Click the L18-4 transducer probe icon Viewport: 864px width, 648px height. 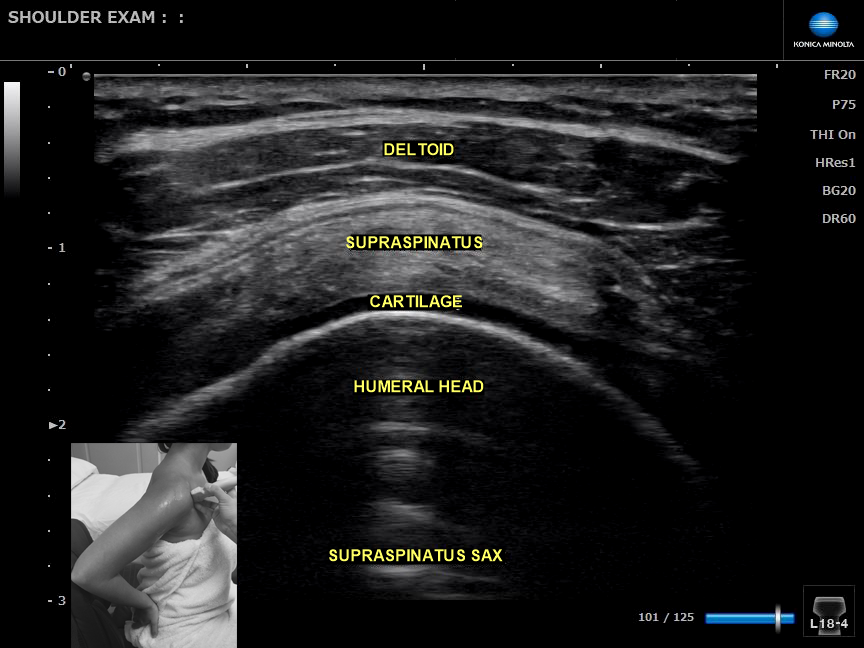click(828, 611)
